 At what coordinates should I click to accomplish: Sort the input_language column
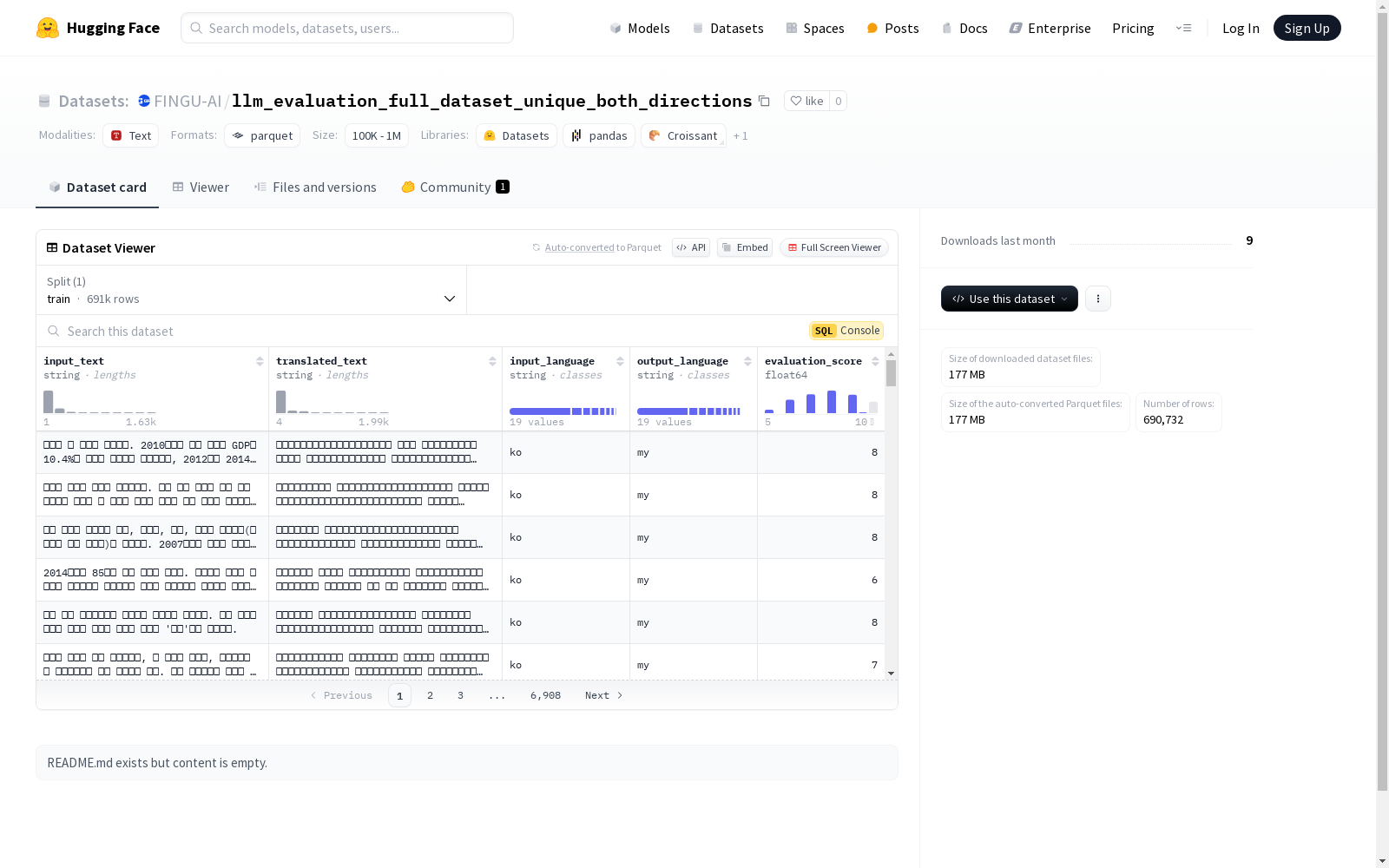(620, 361)
